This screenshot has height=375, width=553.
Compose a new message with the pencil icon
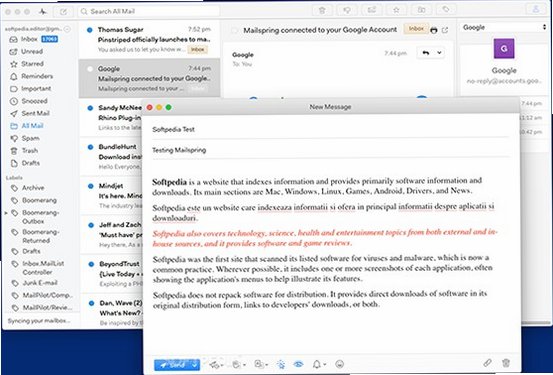click(63, 12)
